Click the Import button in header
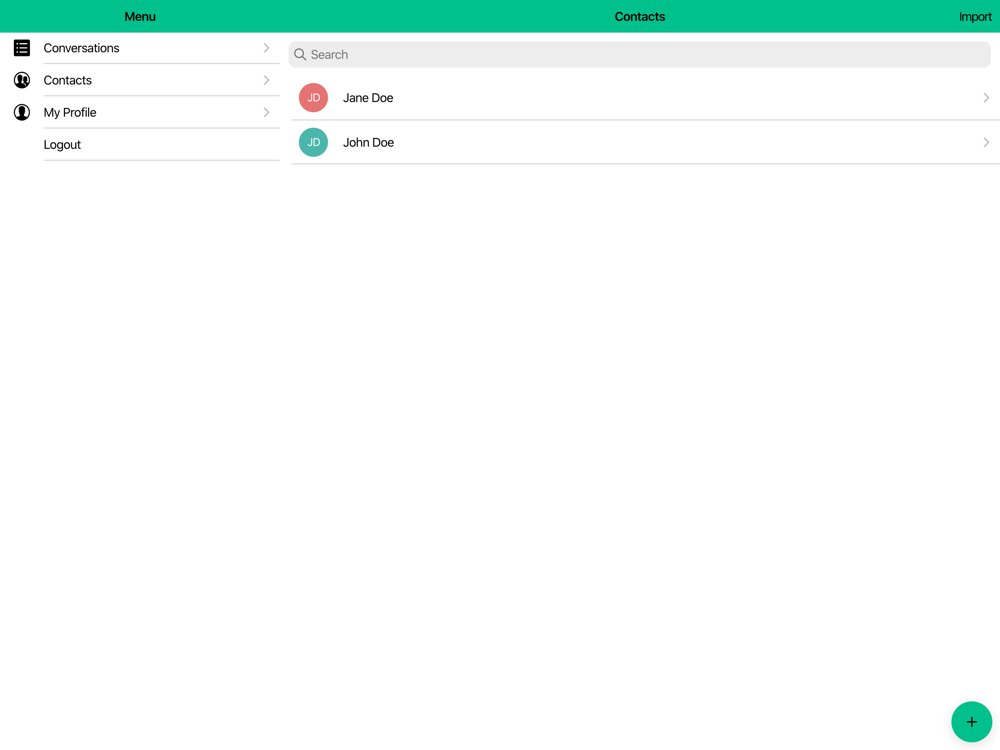 [975, 17]
